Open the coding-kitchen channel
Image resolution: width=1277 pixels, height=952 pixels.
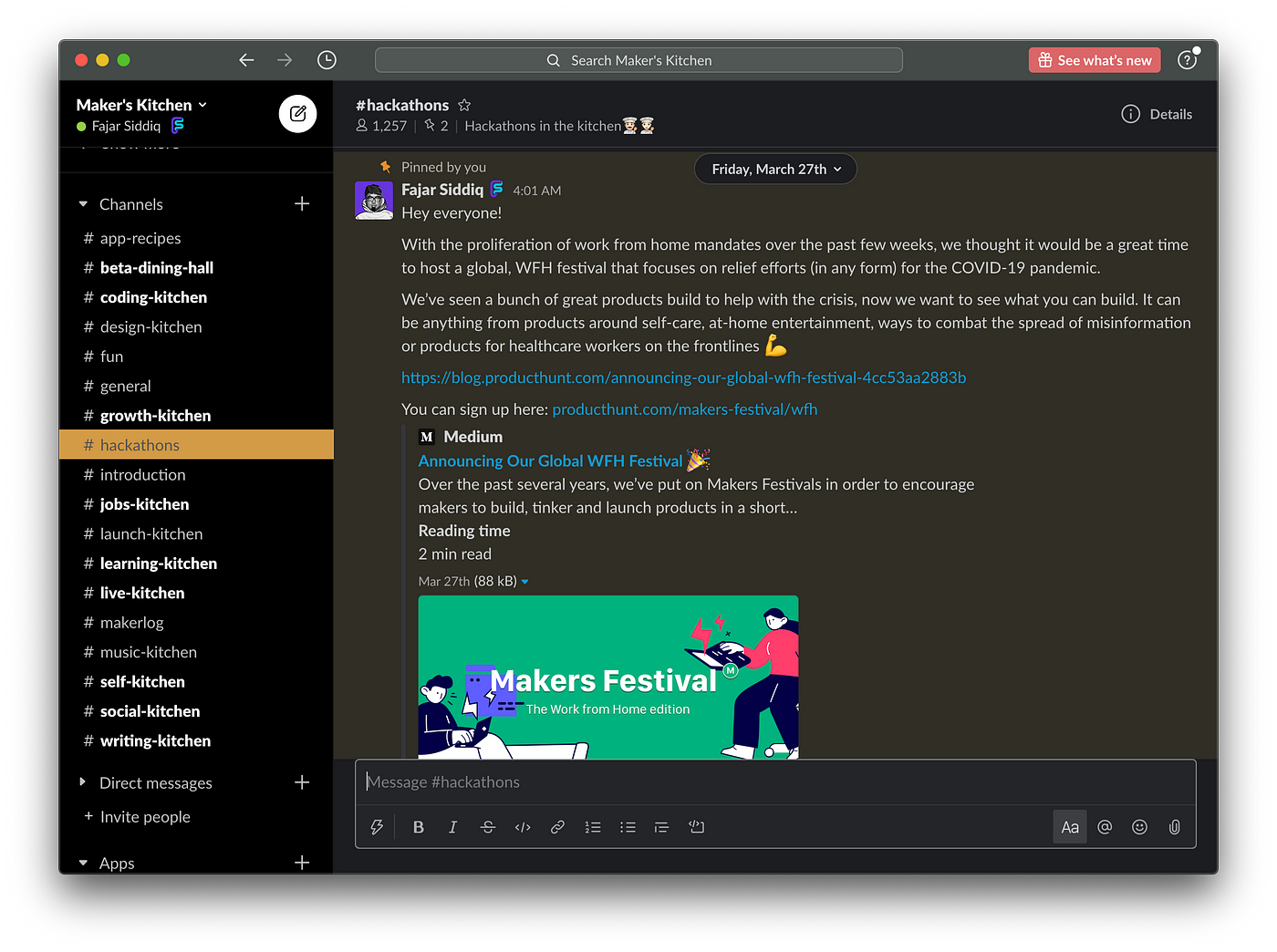pyautogui.click(x=196, y=297)
